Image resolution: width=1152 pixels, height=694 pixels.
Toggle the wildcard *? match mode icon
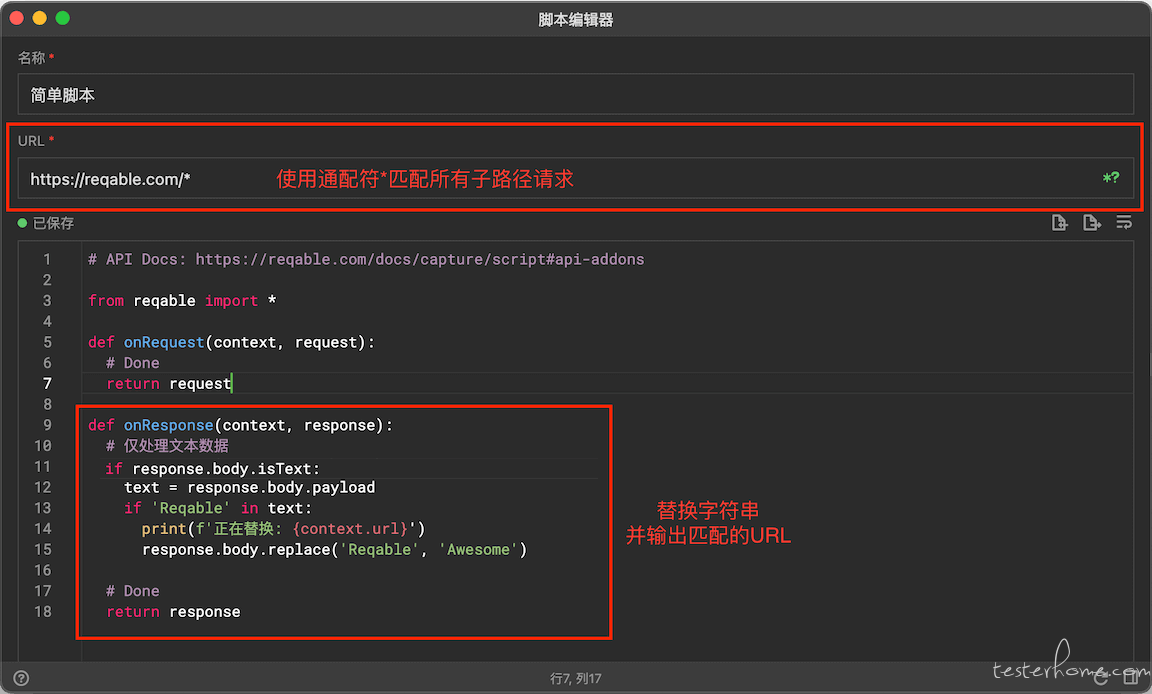click(x=1111, y=178)
